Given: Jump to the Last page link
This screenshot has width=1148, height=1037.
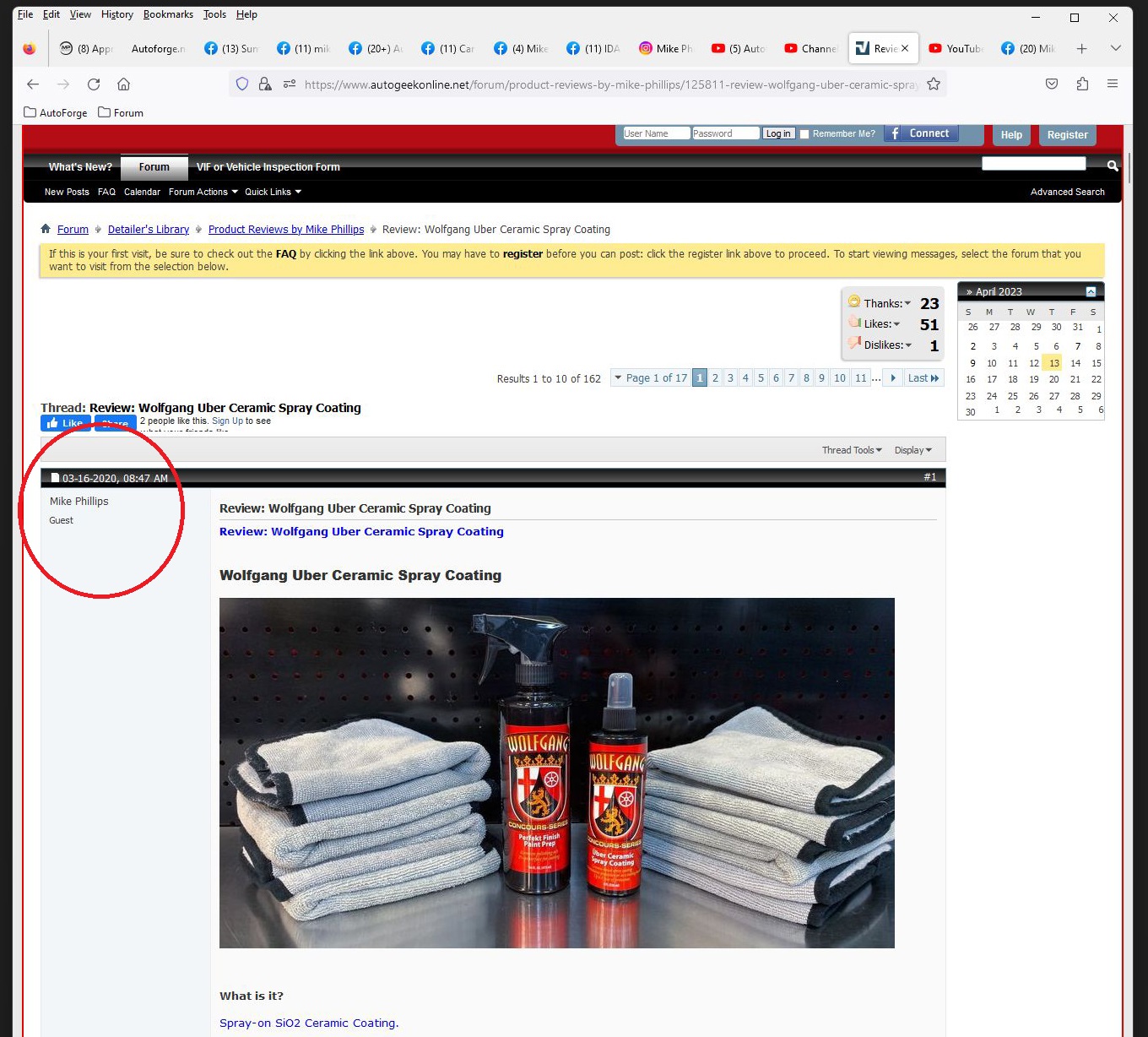Looking at the screenshot, I should pos(923,378).
